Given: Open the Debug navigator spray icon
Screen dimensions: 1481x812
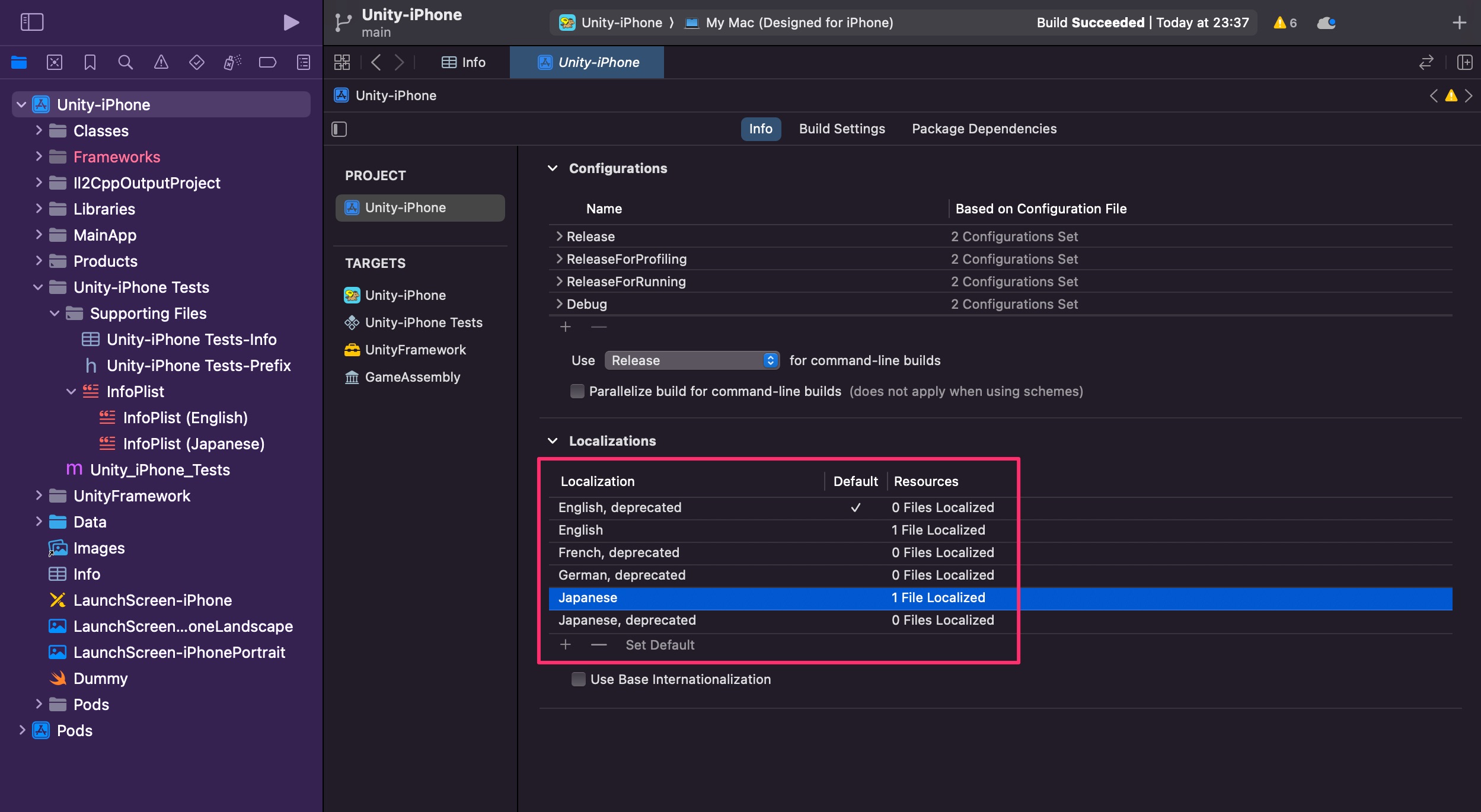Looking at the screenshot, I should pos(232,62).
